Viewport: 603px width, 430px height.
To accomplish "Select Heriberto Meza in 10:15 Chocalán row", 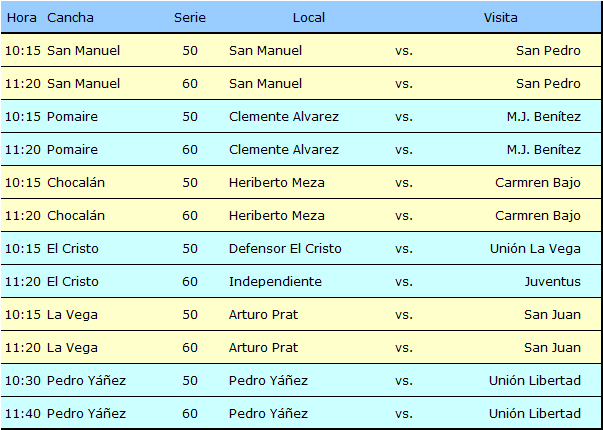I will click(x=277, y=183).
